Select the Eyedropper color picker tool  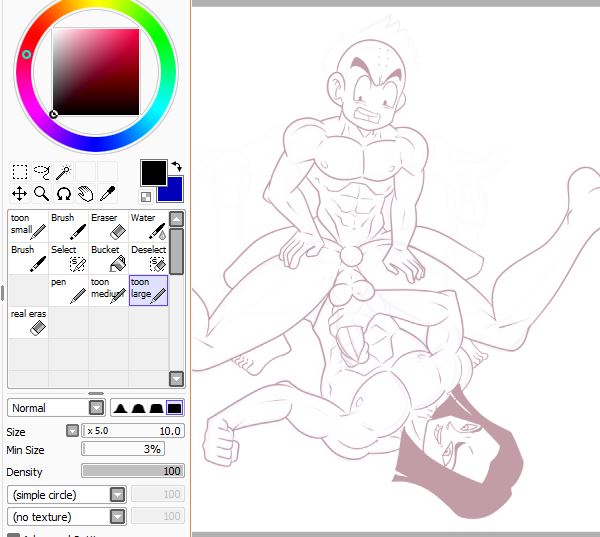(x=107, y=193)
